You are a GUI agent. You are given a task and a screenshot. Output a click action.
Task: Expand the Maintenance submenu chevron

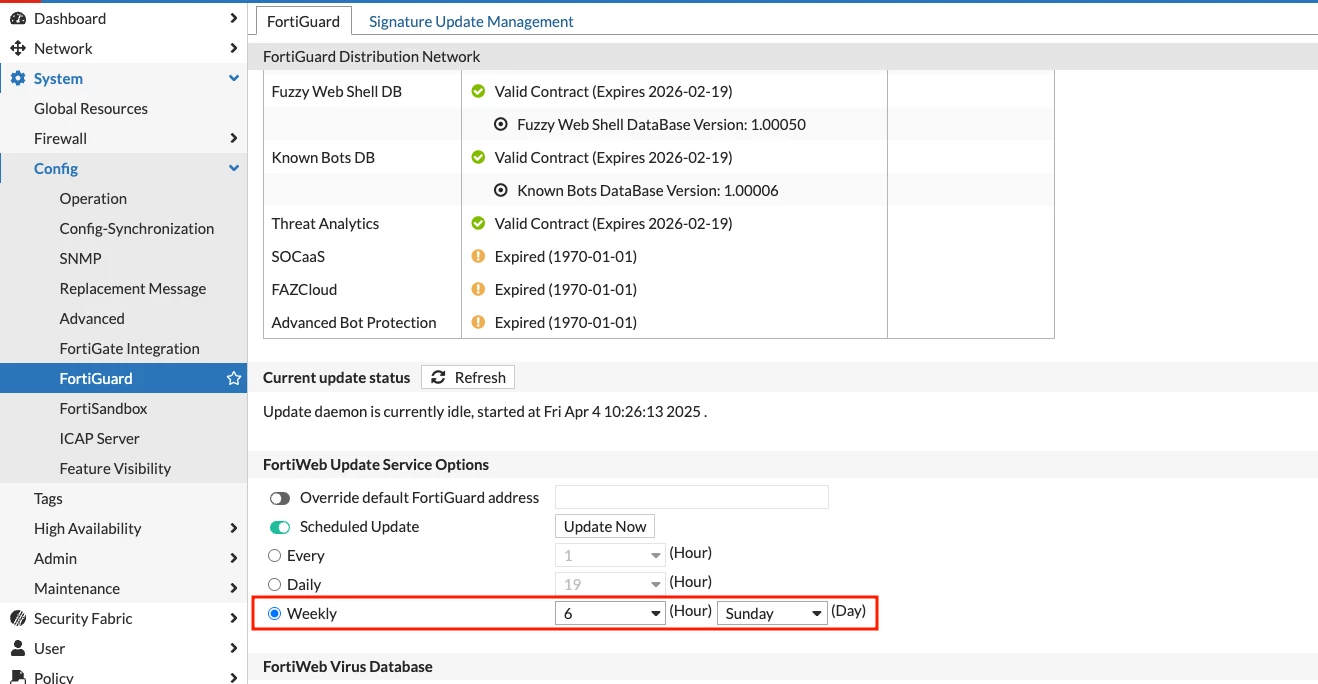coord(233,588)
